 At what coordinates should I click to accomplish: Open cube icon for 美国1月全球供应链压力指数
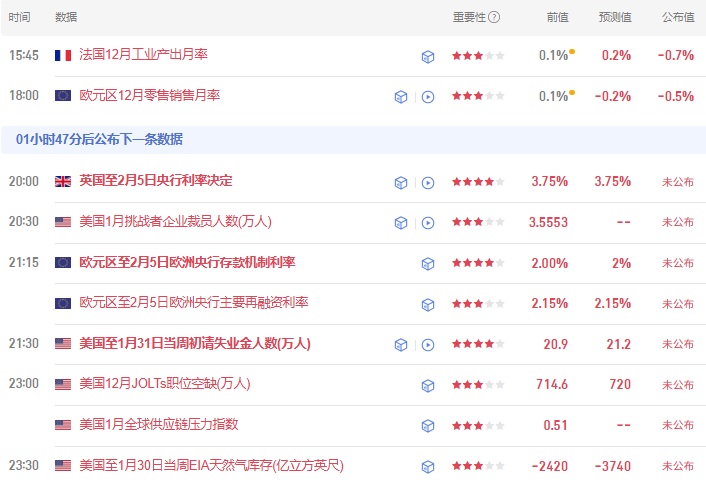(x=428, y=426)
